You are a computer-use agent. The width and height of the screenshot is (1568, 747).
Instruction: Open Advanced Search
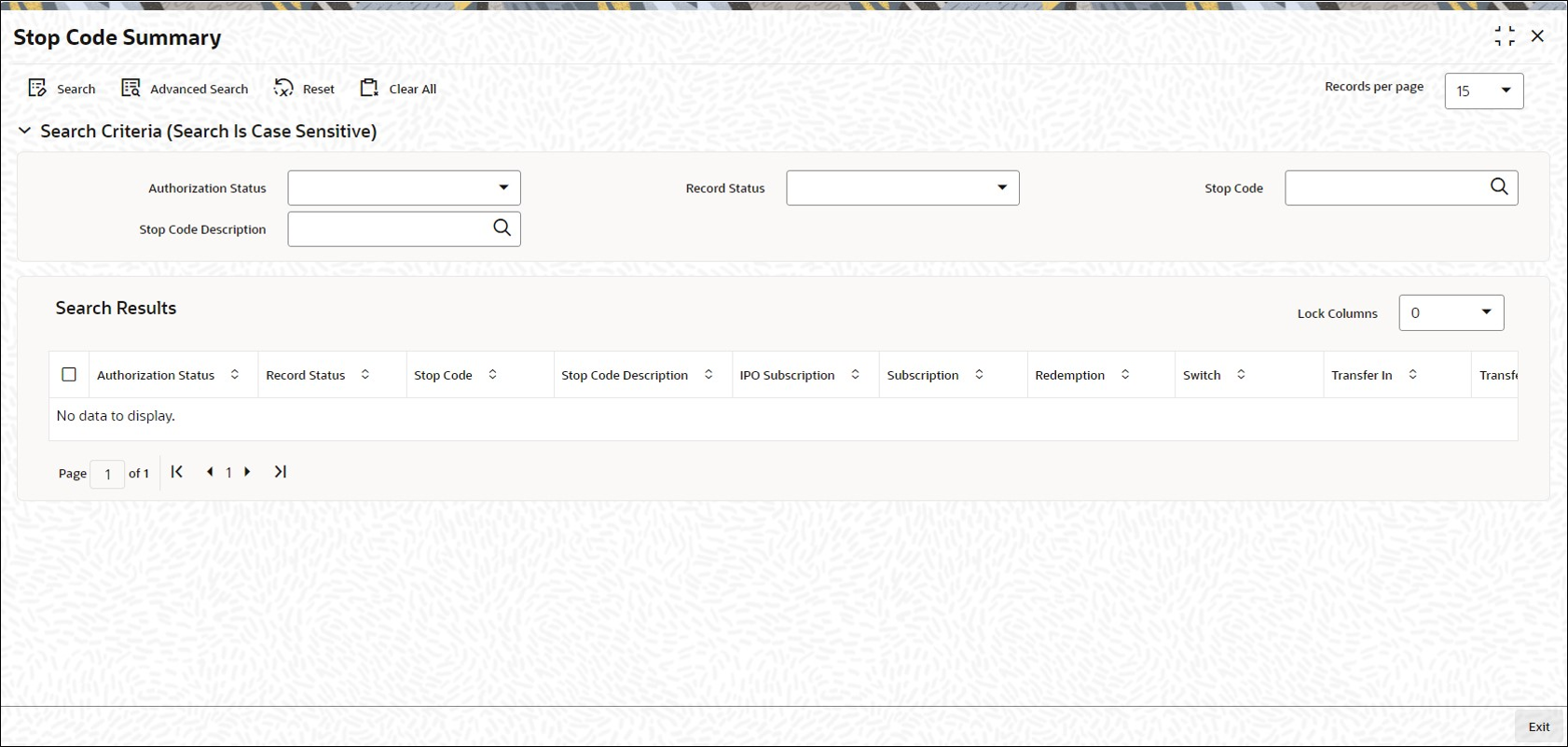185,89
